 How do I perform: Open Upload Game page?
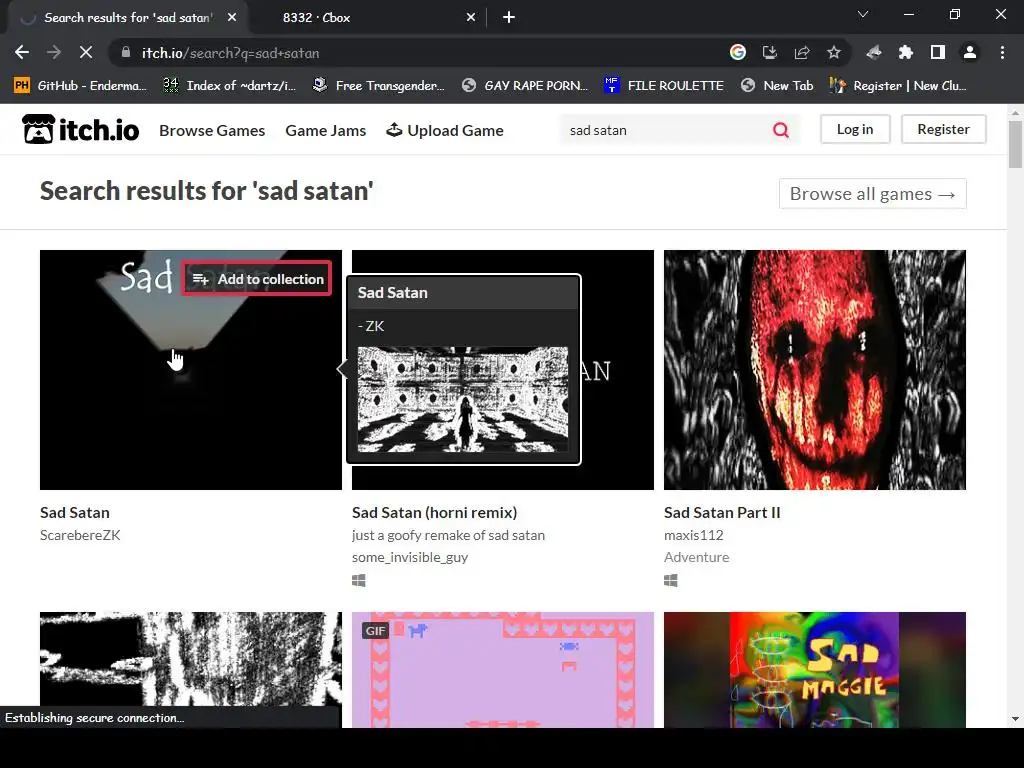445,131
